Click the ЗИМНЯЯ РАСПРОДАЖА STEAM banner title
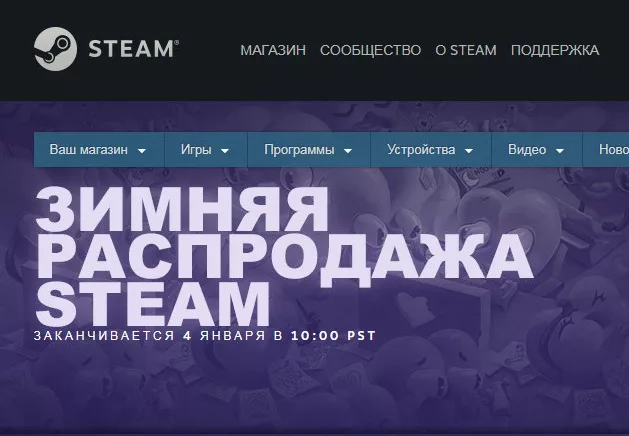 [284, 256]
